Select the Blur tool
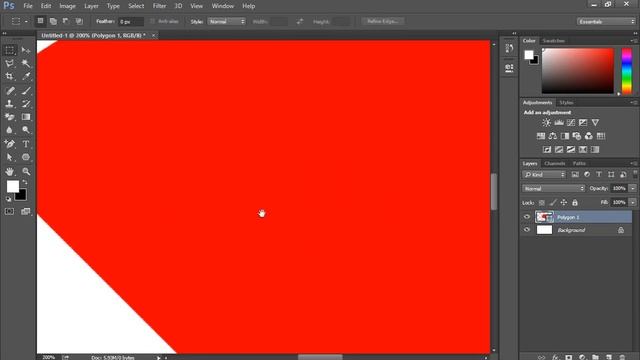 (x=9, y=130)
